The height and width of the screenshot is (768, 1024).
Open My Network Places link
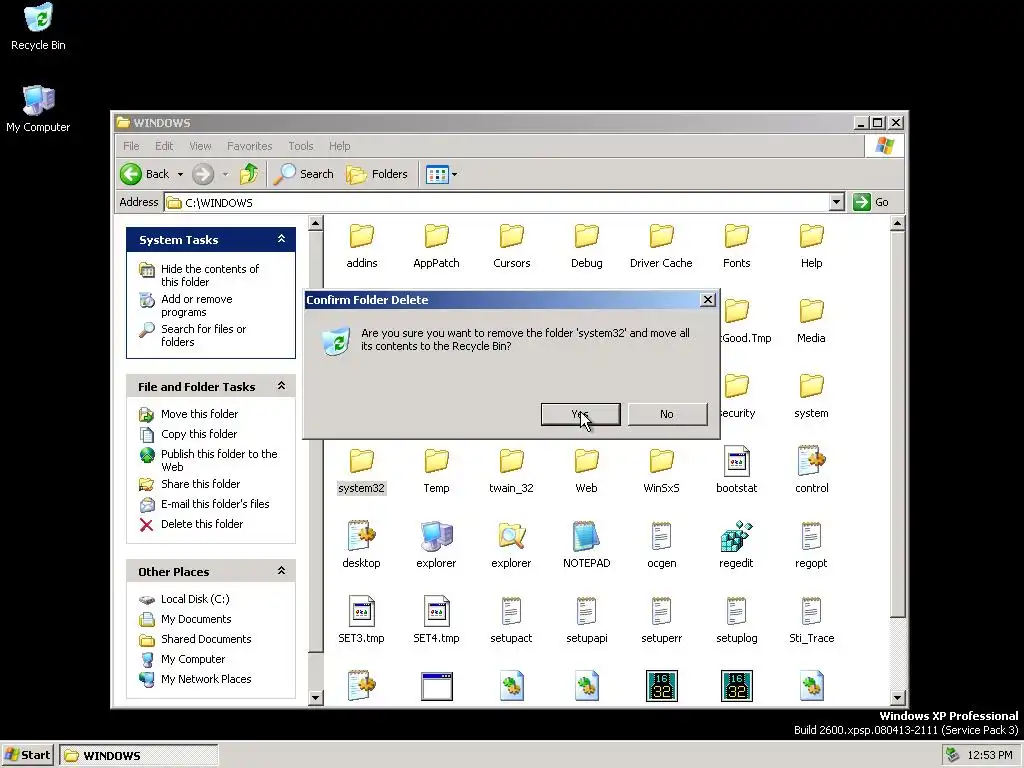(206, 679)
